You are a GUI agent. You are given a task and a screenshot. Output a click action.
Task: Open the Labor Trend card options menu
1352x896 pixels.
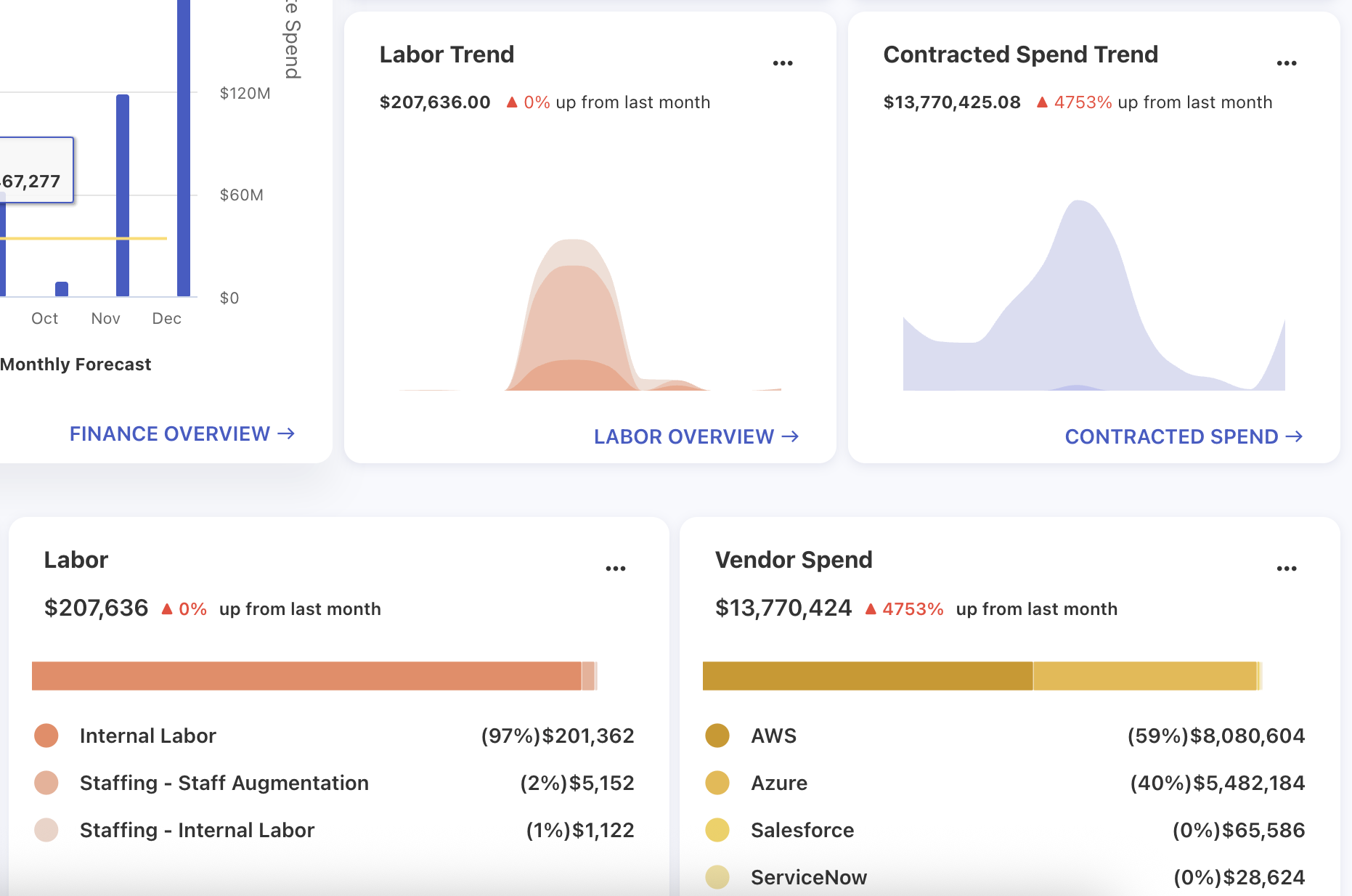point(783,64)
